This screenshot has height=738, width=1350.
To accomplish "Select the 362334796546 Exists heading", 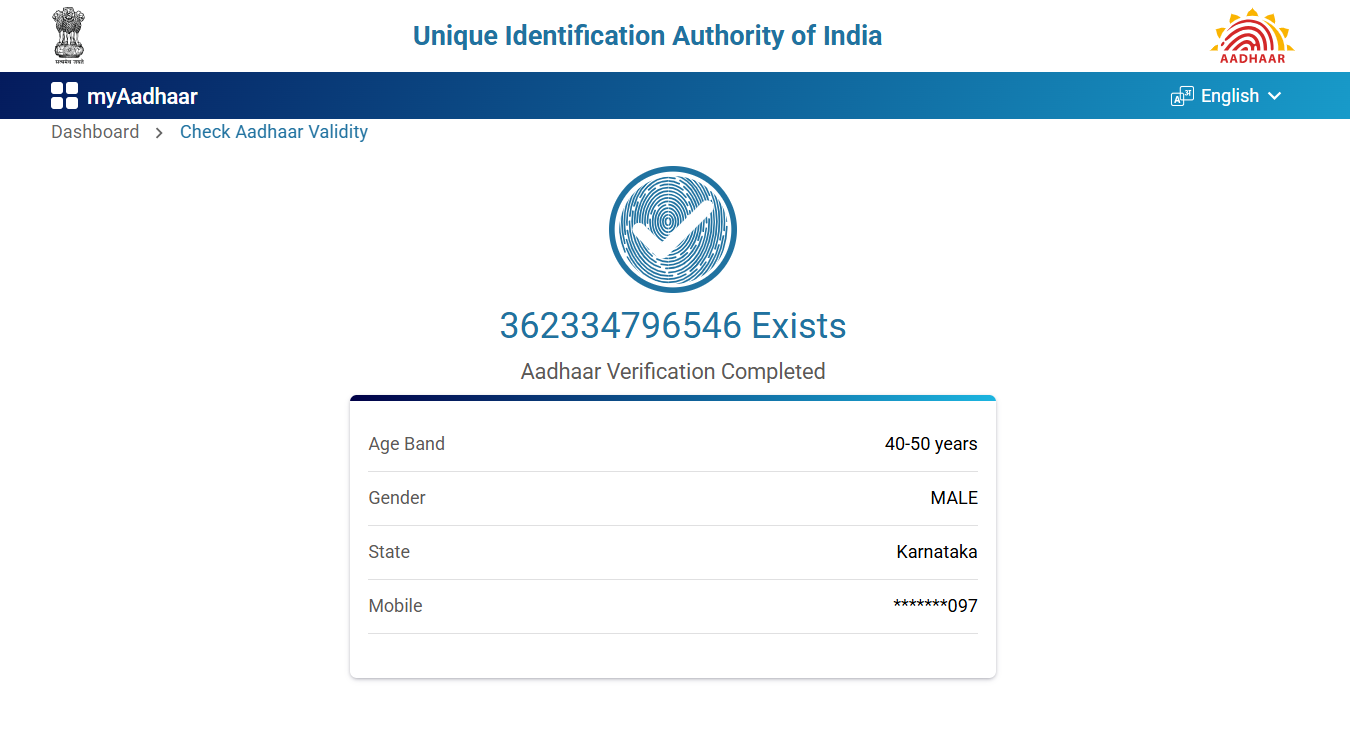I will [673, 326].
